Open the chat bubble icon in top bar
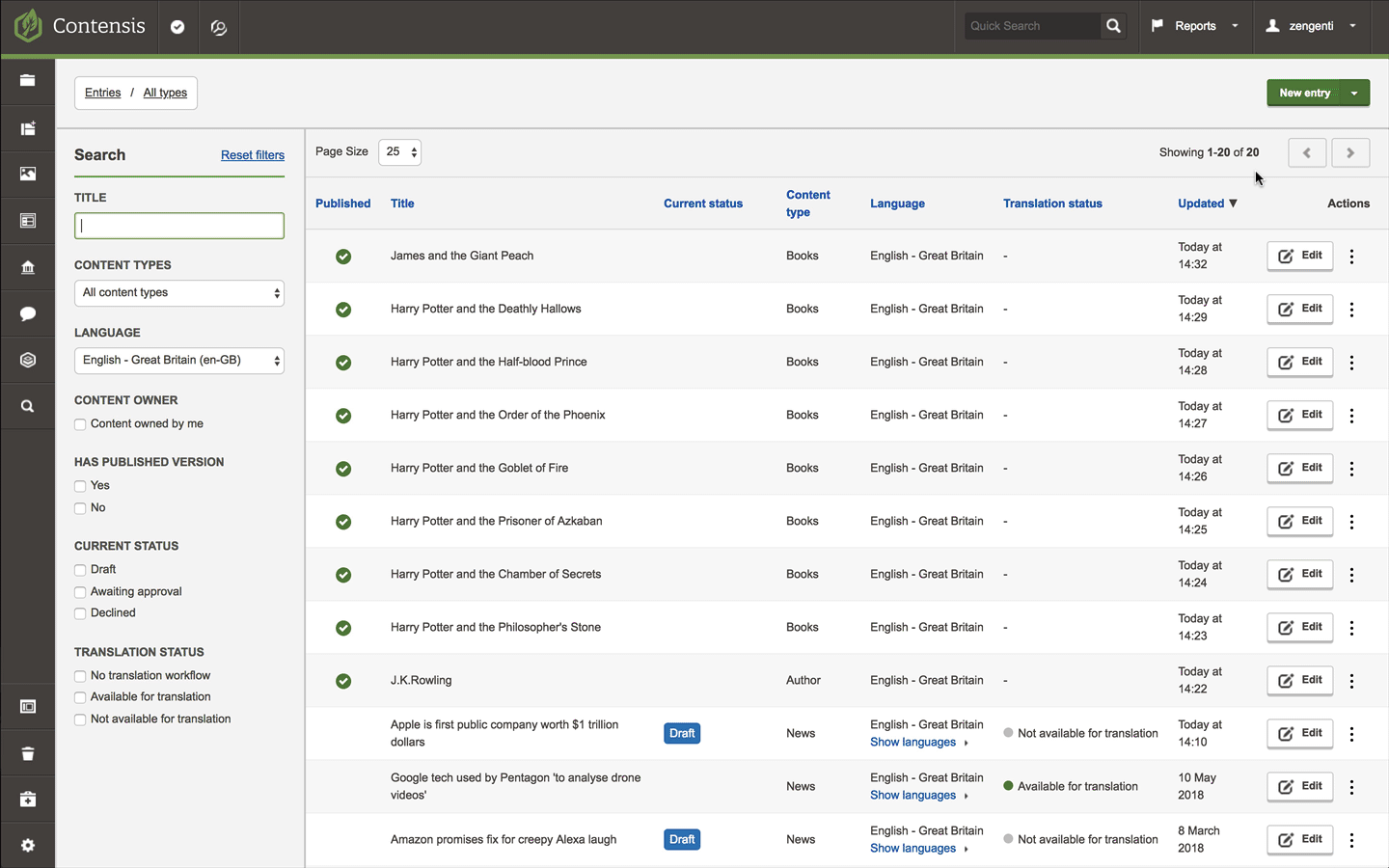This screenshot has width=1389, height=868. 219,27
